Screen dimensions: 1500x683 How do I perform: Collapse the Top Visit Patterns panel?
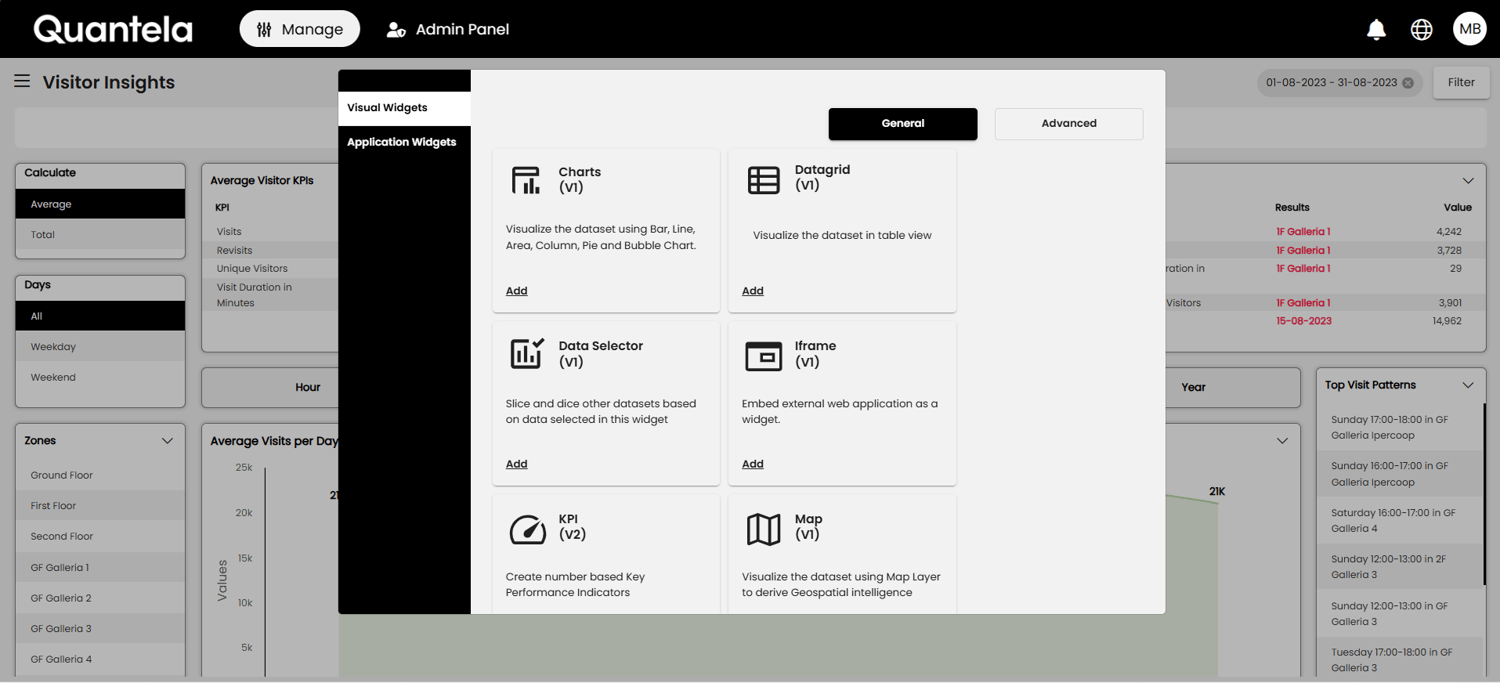(x=1467, y=385)
